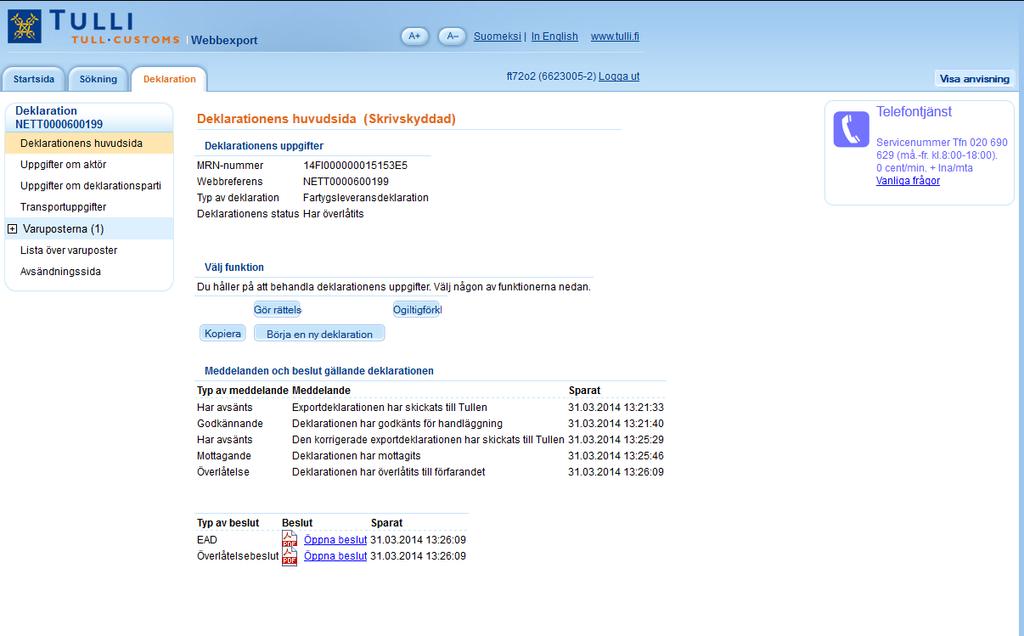Open the Överlåtelsebeslut PDF icon
Screen dimensions: 1024x636
tap(289, 556)
